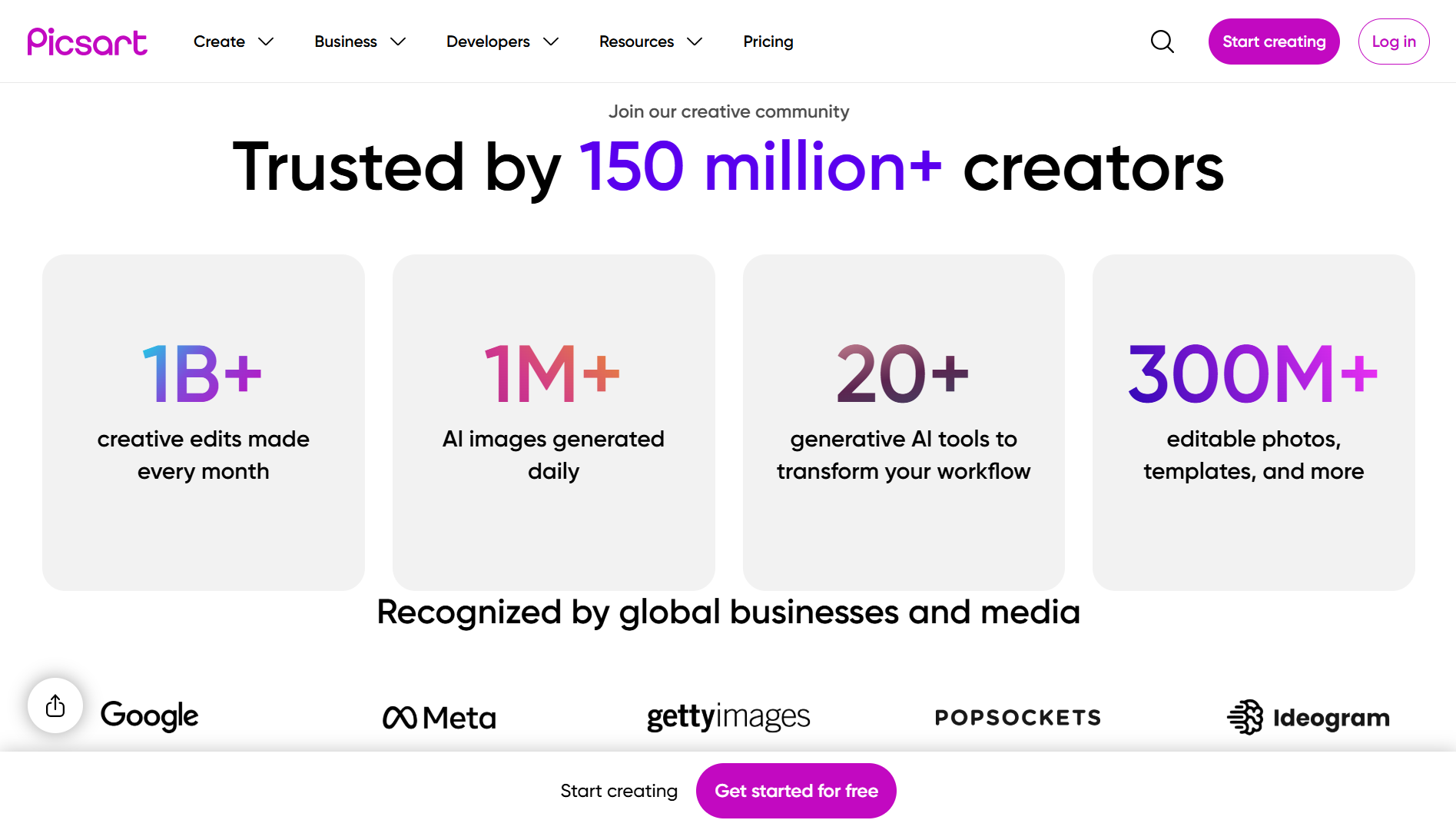
Task: Open the search magnifier icon
Action: click(x=1162, y=41)
